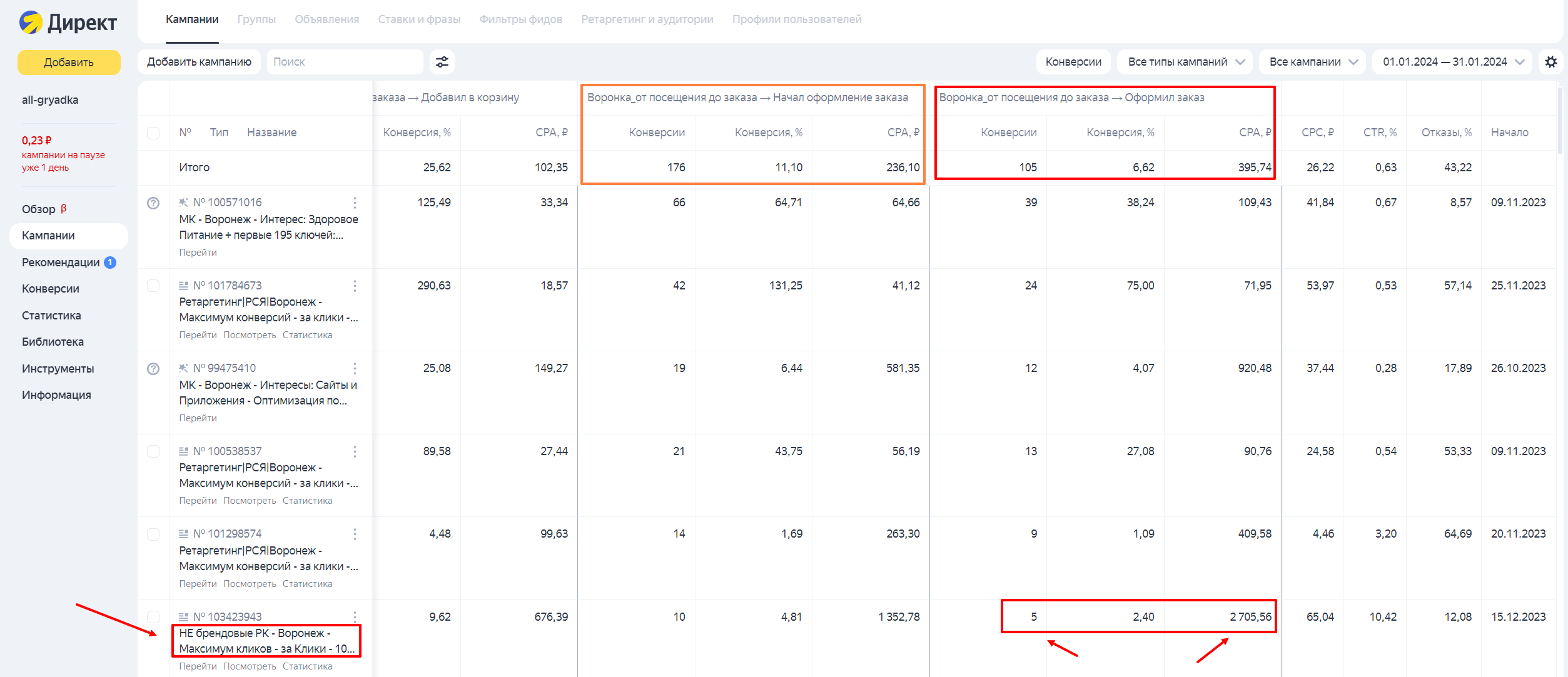
Task: Click question mark icon for campaign 99475410
Action: coord(153,369)
